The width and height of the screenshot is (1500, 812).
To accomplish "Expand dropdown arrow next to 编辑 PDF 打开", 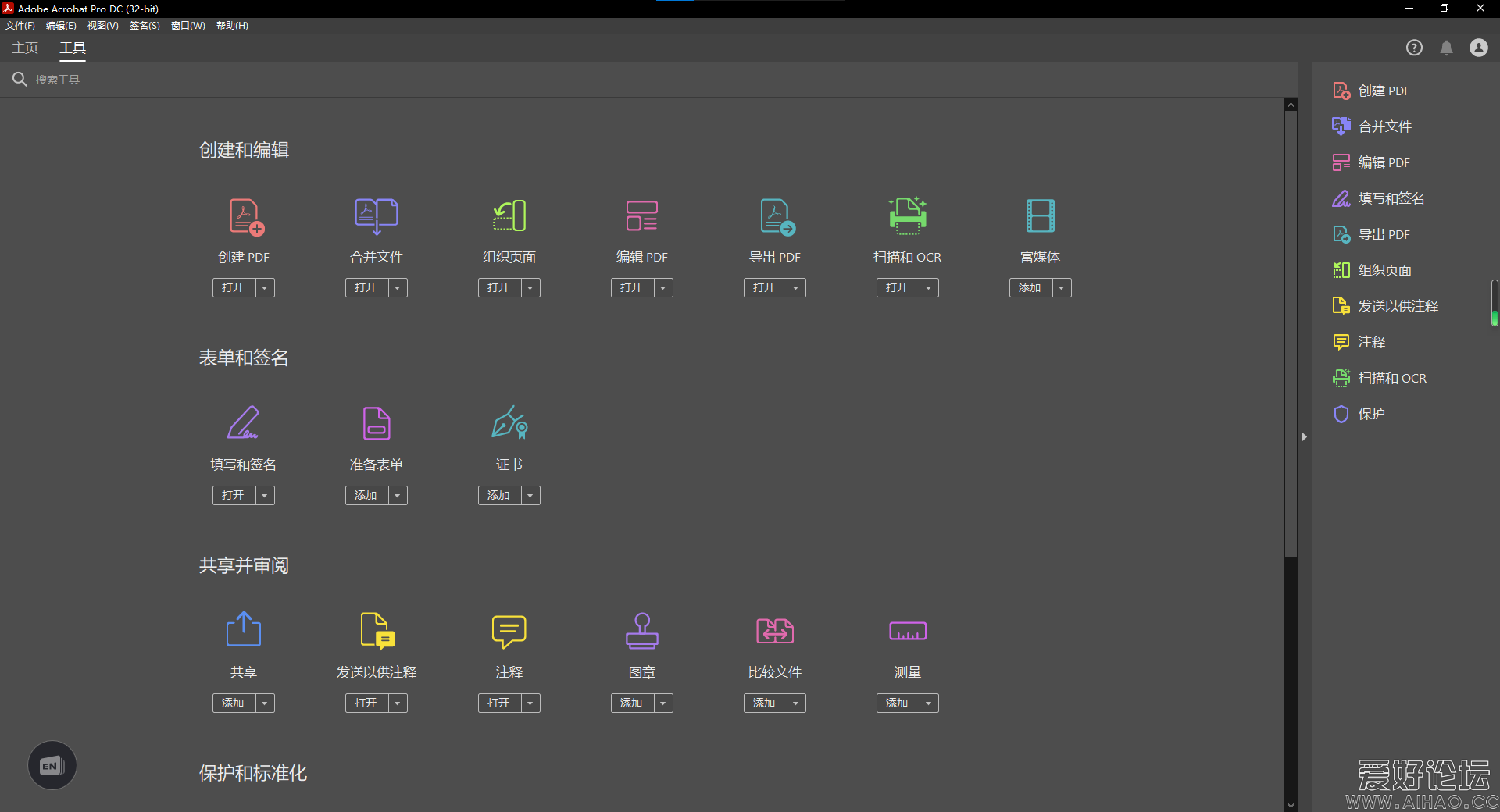I will point(663,288).
